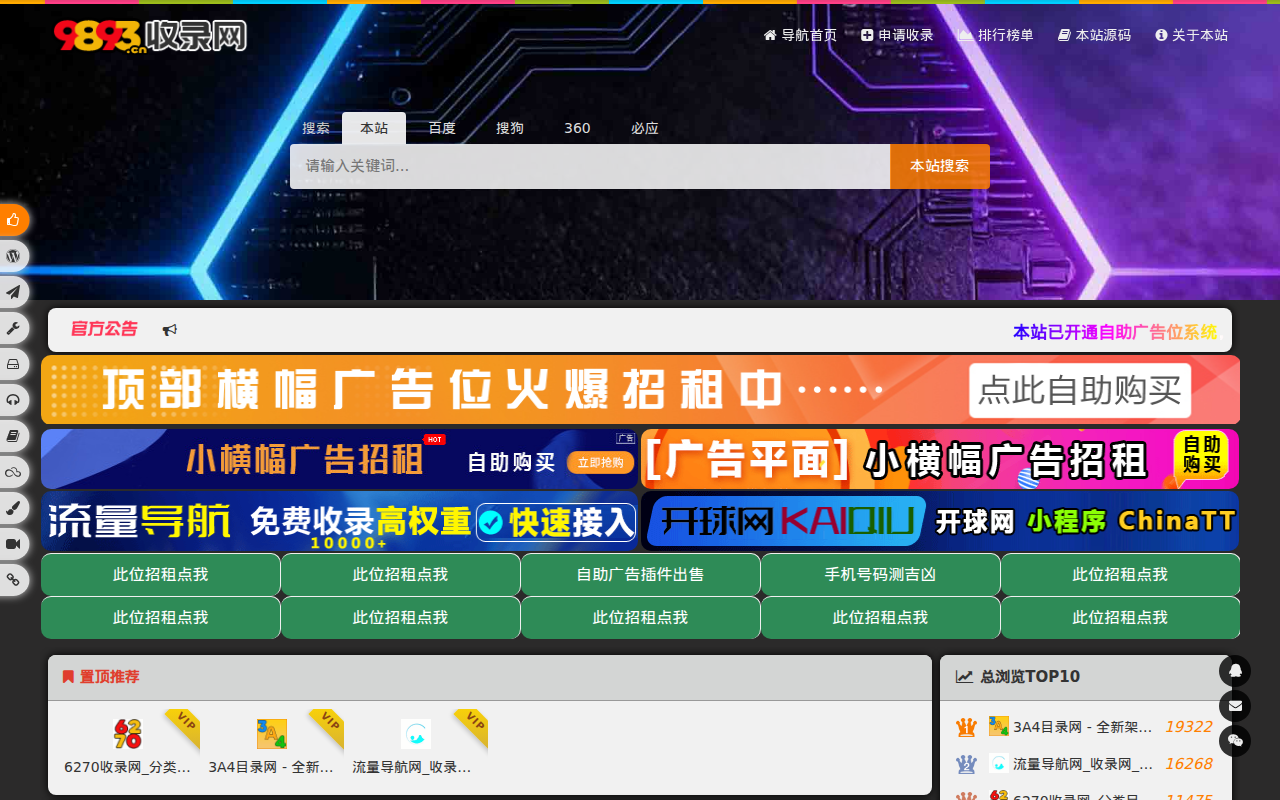Open the paper plane icon in sidebar
The height and width of the screenshot is (800, 1280).
tap(13, 292)
